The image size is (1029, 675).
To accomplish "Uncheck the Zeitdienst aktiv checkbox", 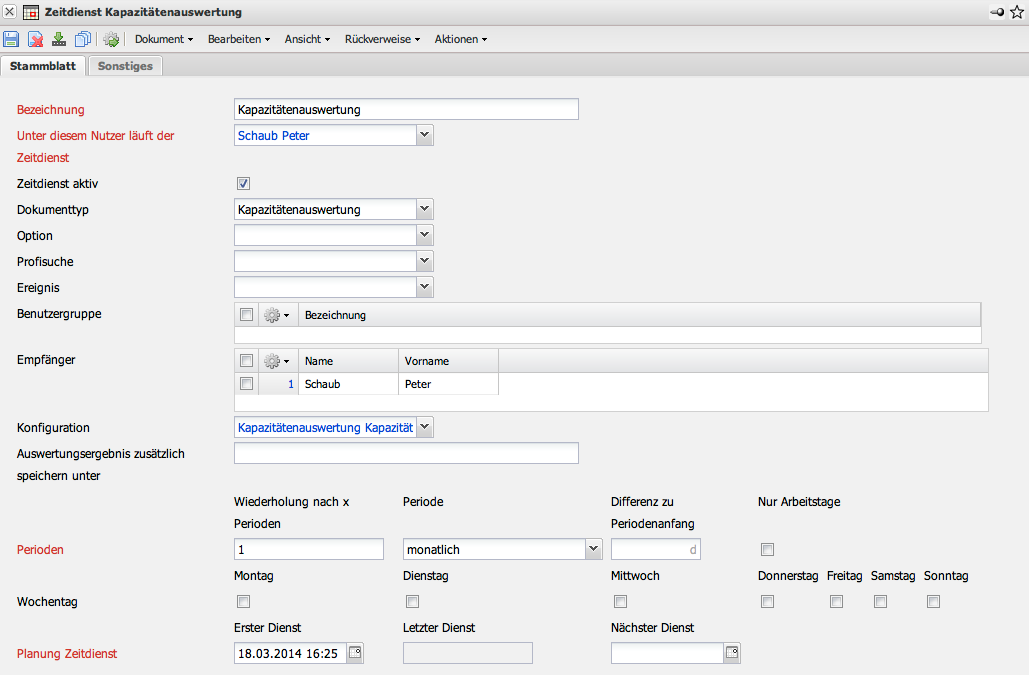I will coord(243,184).
